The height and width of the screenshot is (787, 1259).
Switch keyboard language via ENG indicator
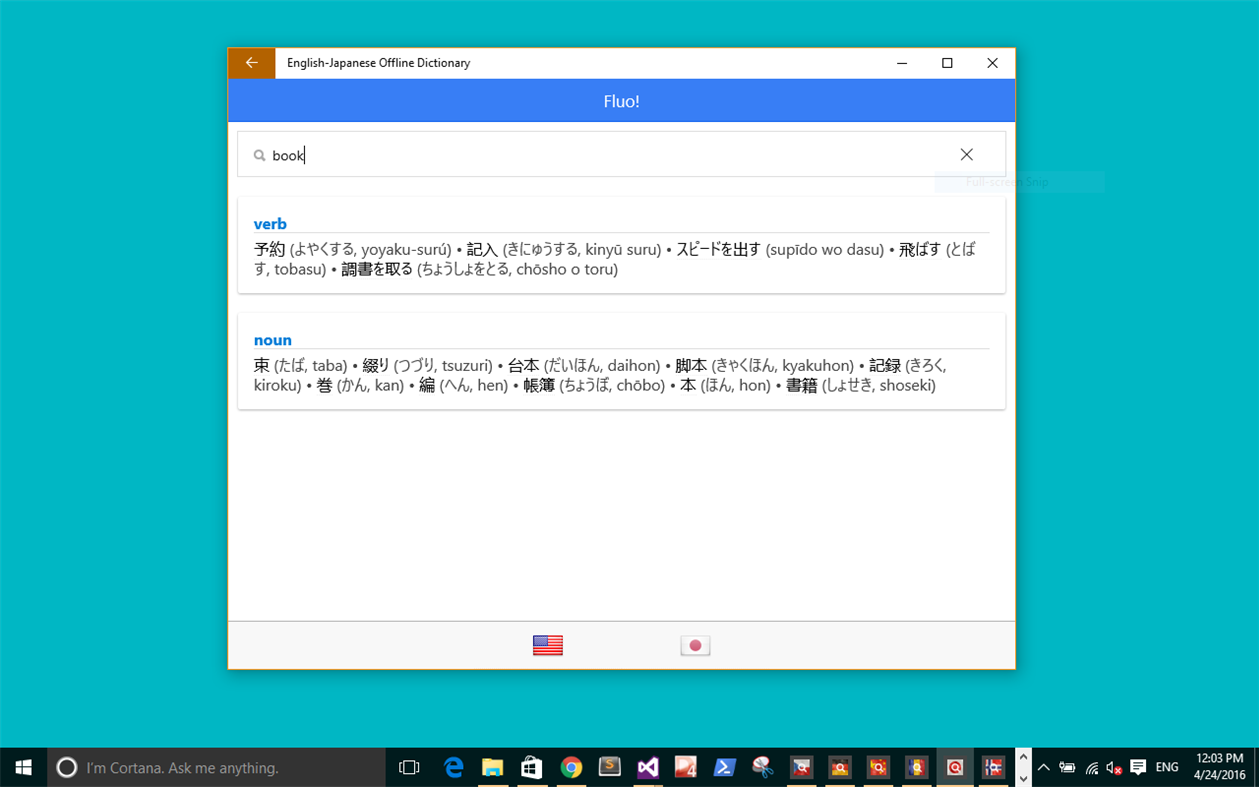[1167, 767]
